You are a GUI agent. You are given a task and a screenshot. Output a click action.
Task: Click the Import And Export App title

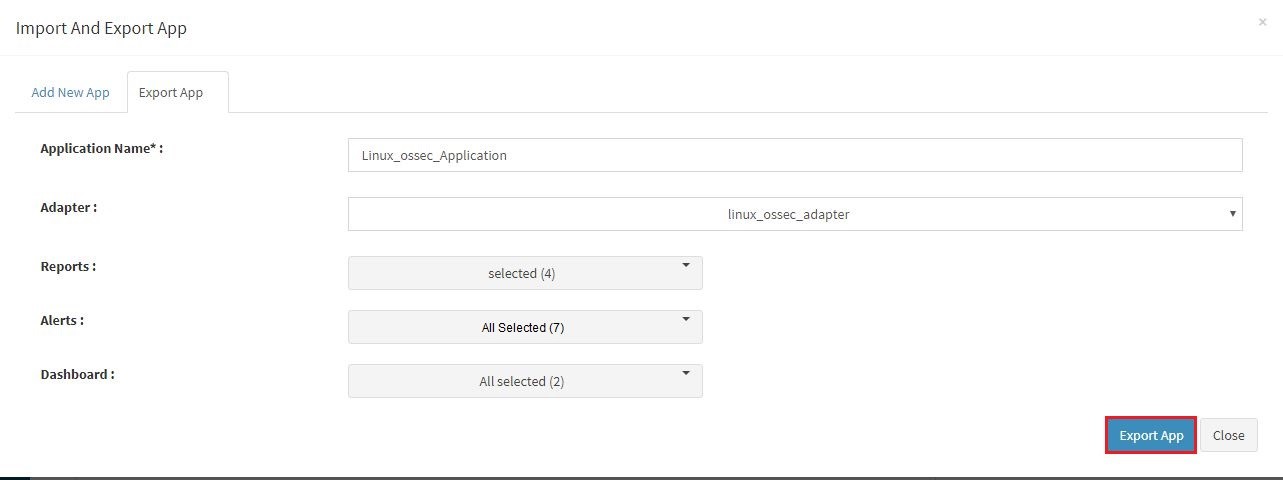[101, 28]
